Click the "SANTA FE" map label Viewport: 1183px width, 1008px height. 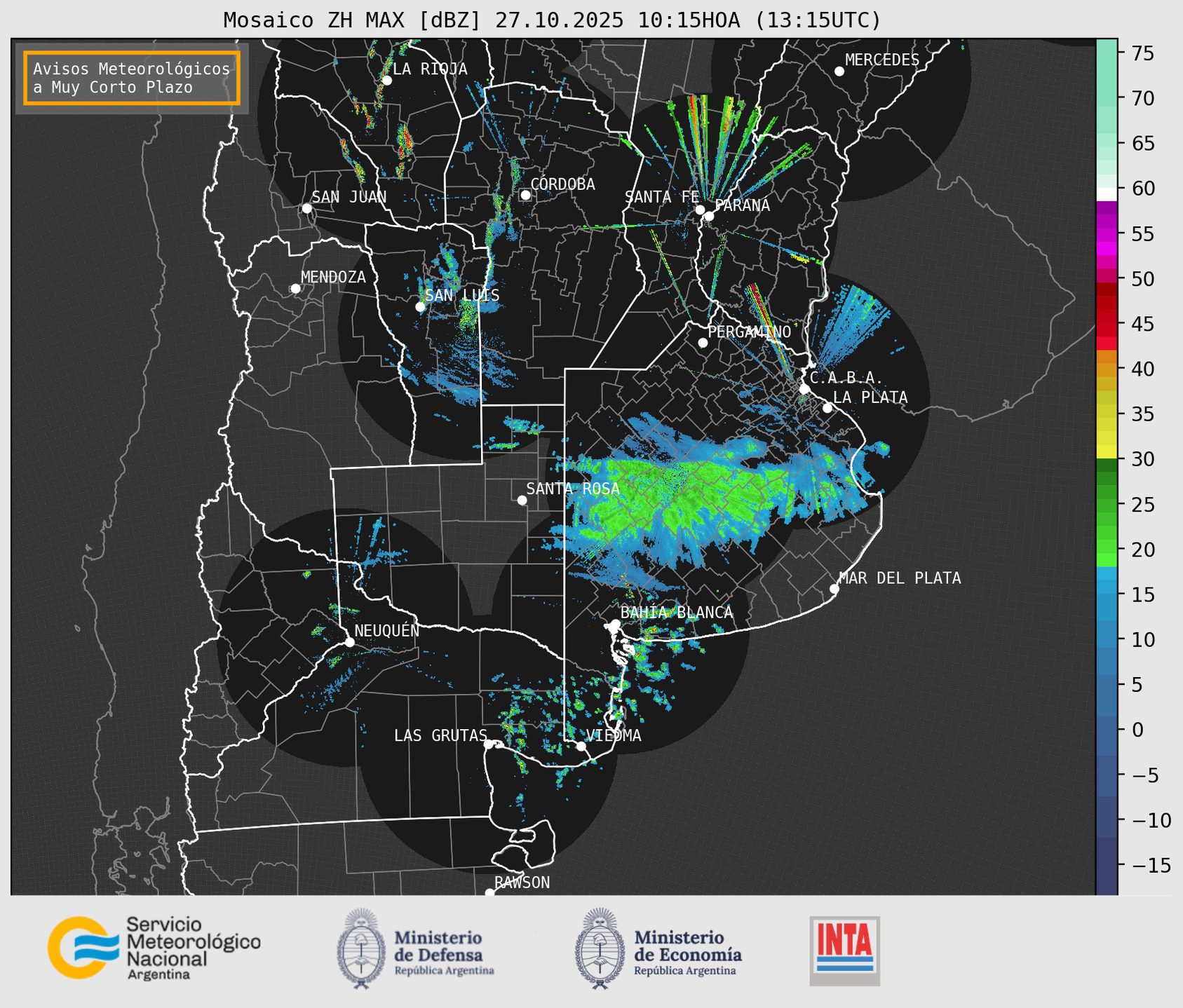pos(662,197)
